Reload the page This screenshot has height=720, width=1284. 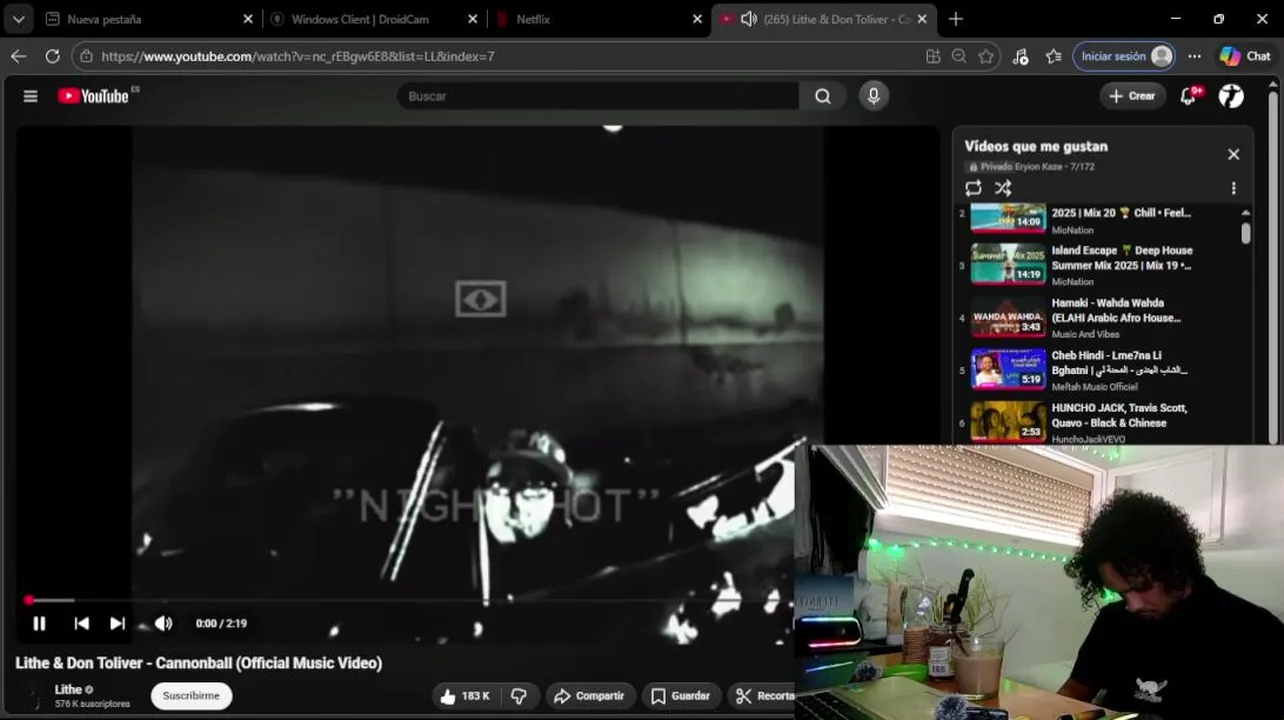point(53,56)
